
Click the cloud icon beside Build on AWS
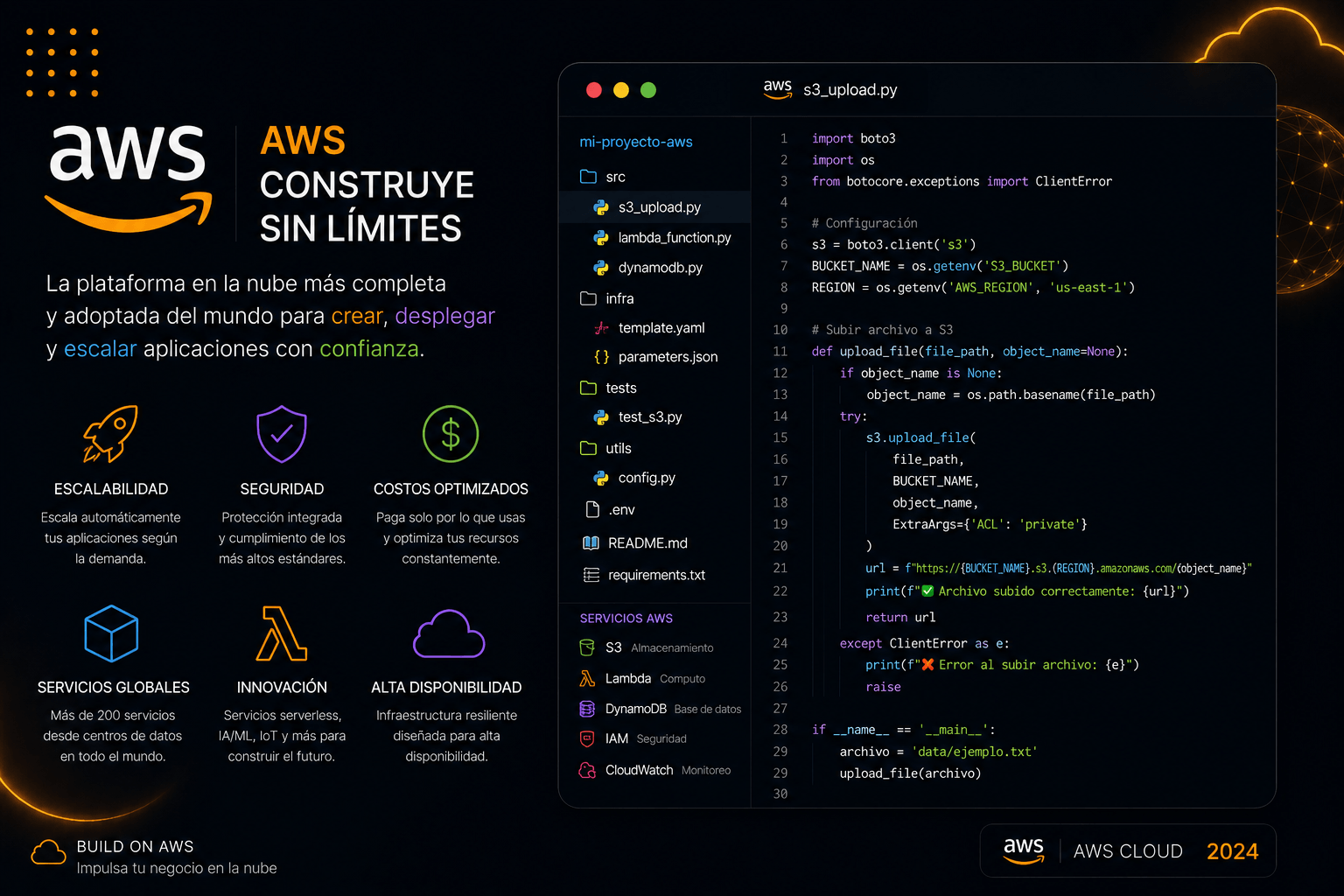(x=48, y=852)
